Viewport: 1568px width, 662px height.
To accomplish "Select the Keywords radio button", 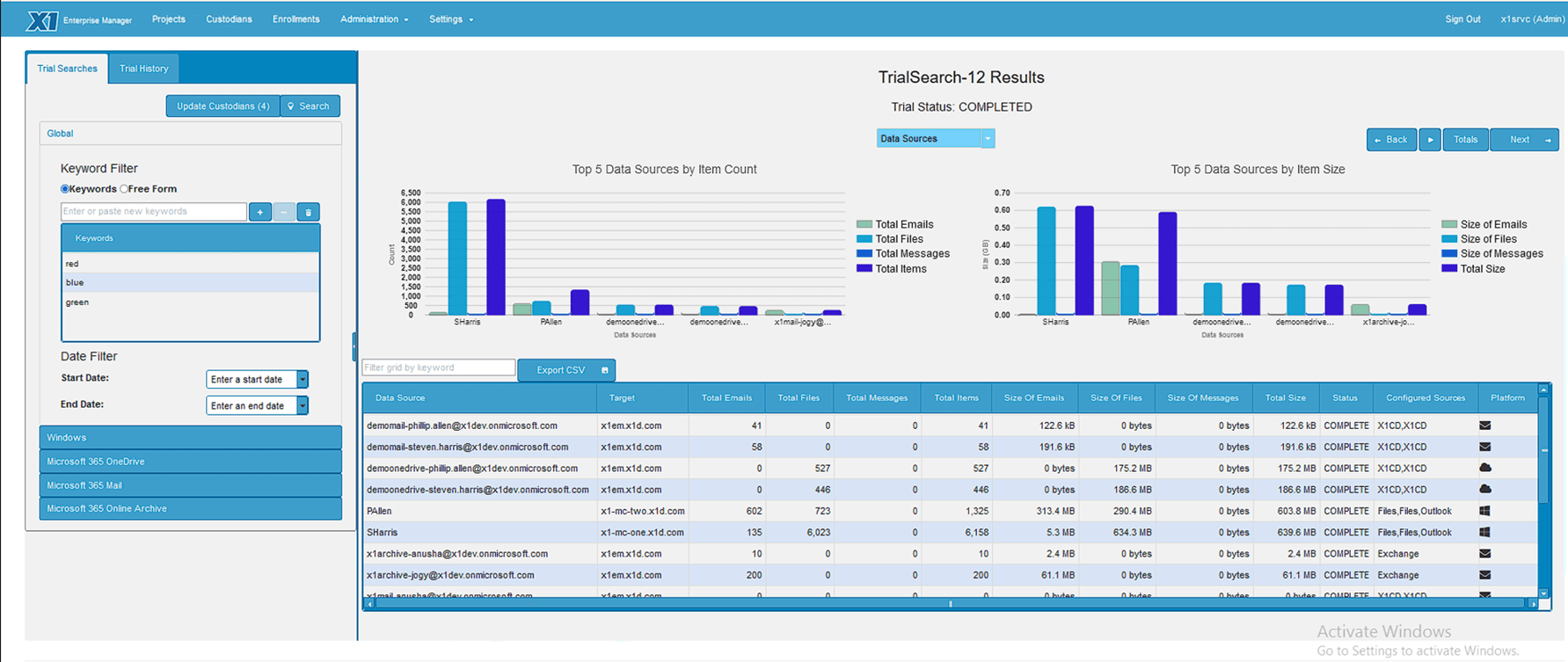I will tap(65, 189).
